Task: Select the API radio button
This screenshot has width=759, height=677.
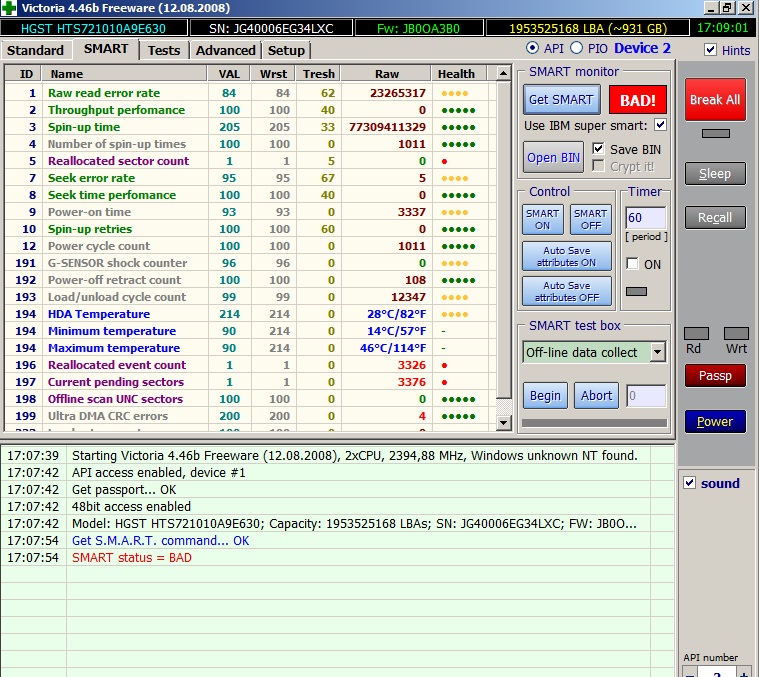Action: [532, 48]
